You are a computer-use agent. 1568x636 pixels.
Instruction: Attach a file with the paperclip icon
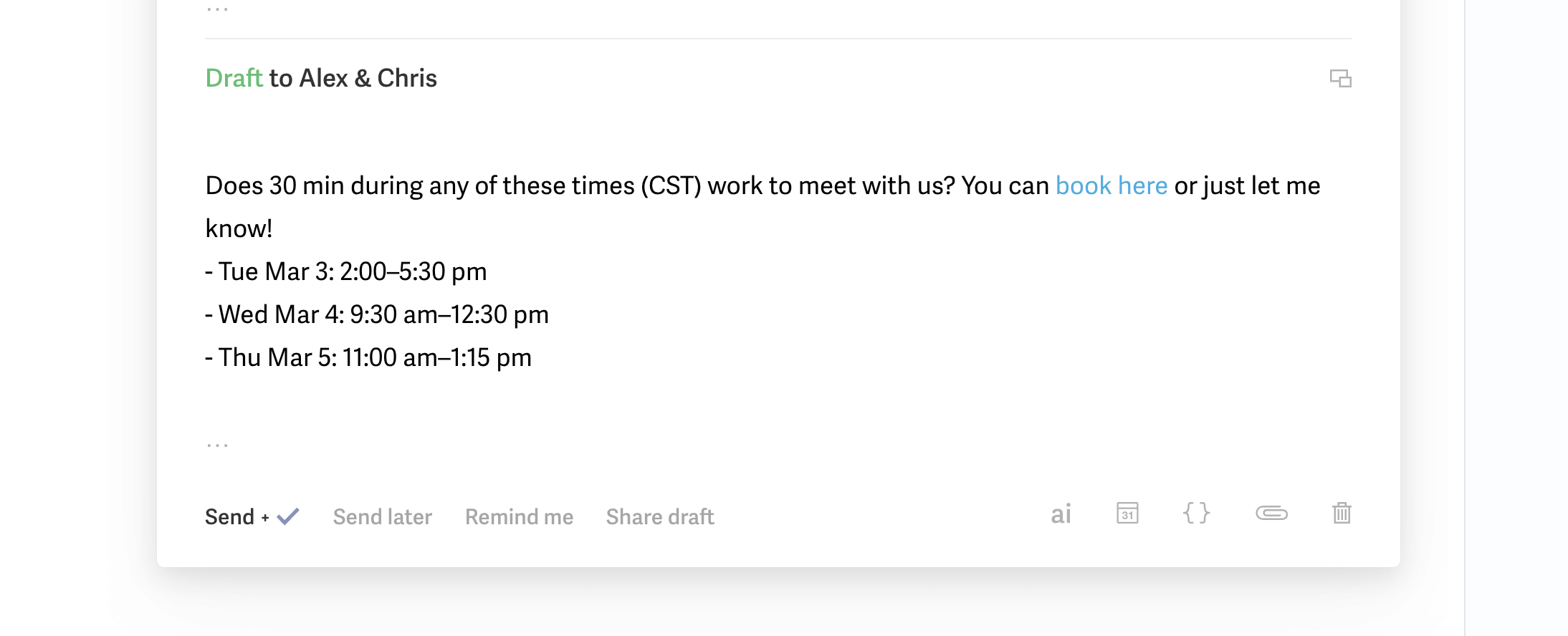1271,514
